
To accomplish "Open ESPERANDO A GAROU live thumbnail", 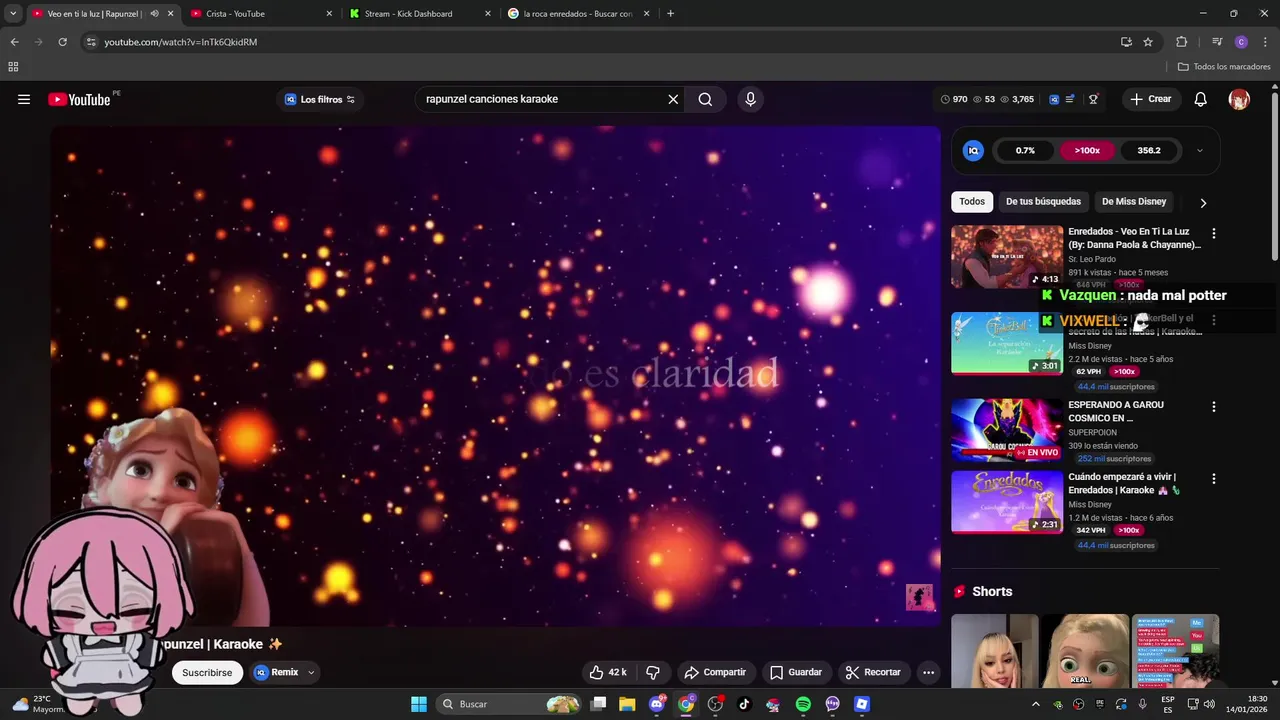I will point(1007,430).
